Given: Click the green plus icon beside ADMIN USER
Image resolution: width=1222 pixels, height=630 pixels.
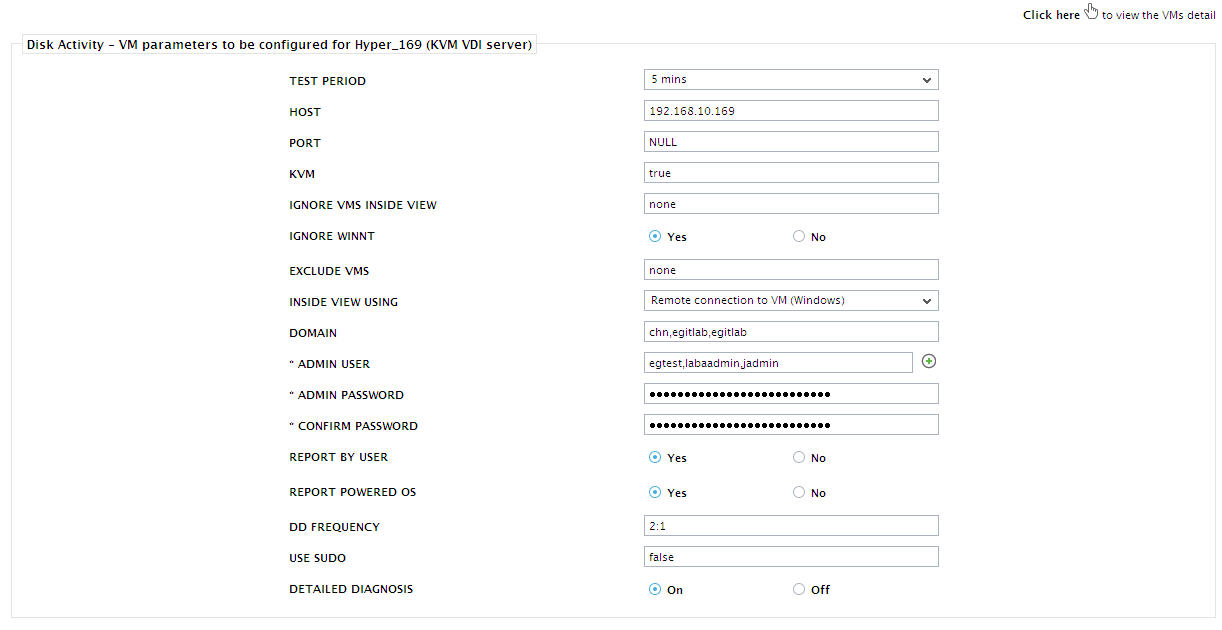Looking at the screenshot, I should tap(929, 362).
